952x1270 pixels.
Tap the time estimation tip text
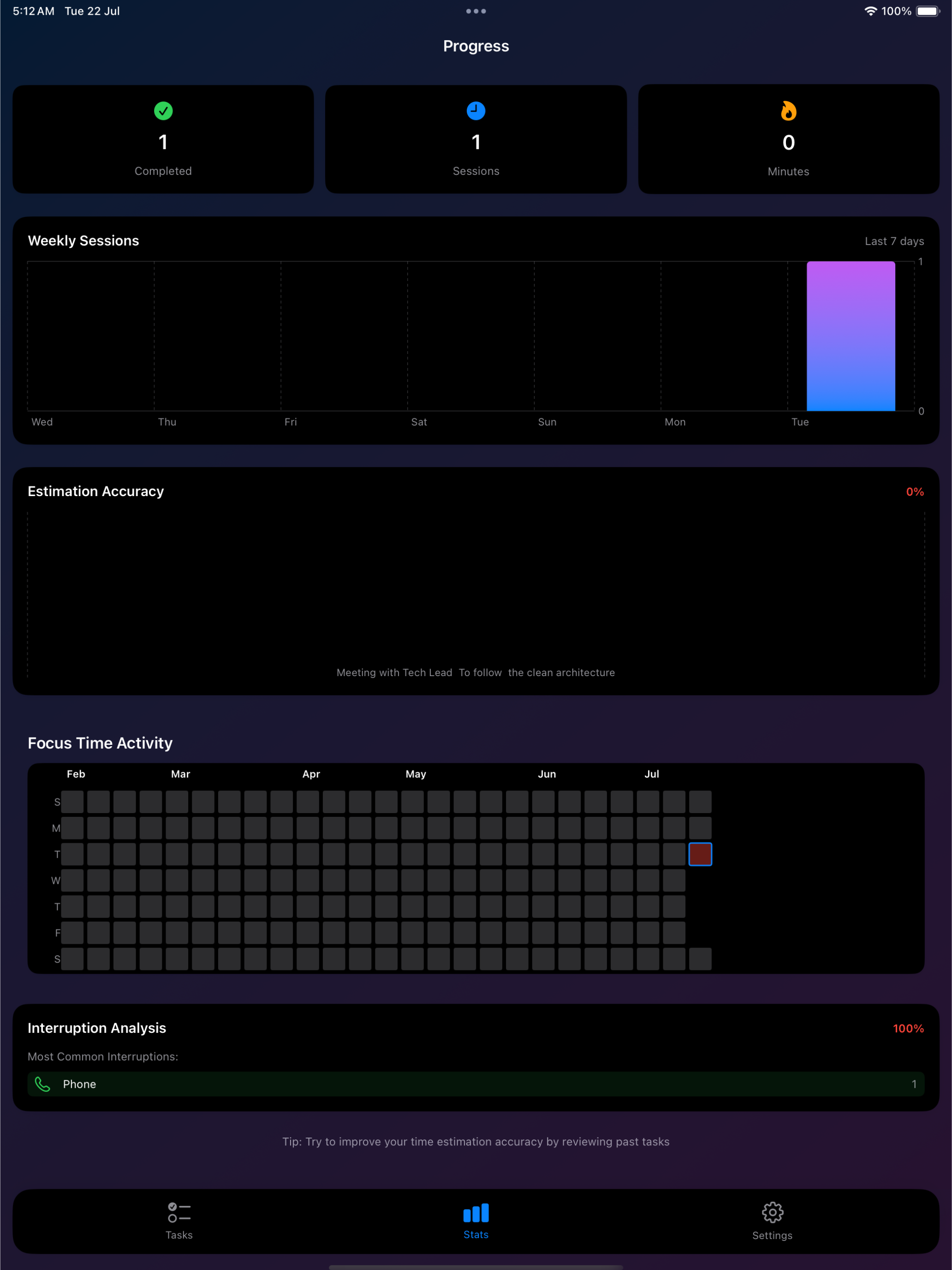click(476, 1141)
